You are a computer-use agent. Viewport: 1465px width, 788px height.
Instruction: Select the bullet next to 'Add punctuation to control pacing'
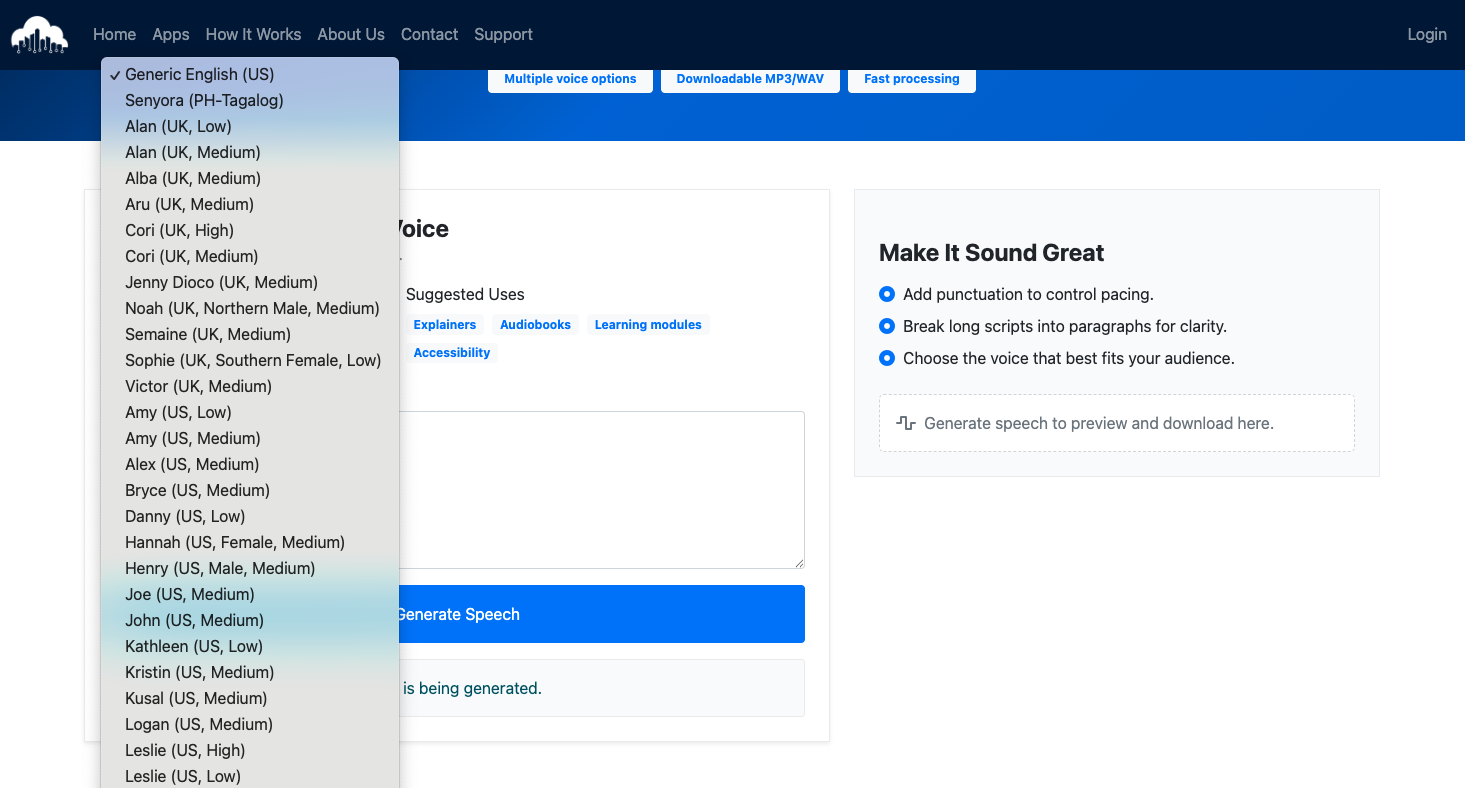click(886, 294)
